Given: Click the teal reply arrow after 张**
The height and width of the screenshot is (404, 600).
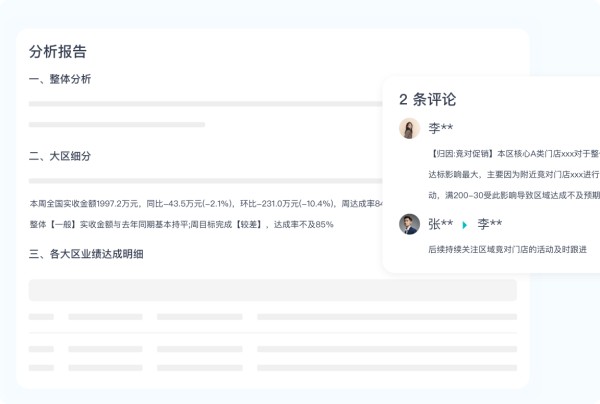Looking at the screenshot, I should point(465,225).
